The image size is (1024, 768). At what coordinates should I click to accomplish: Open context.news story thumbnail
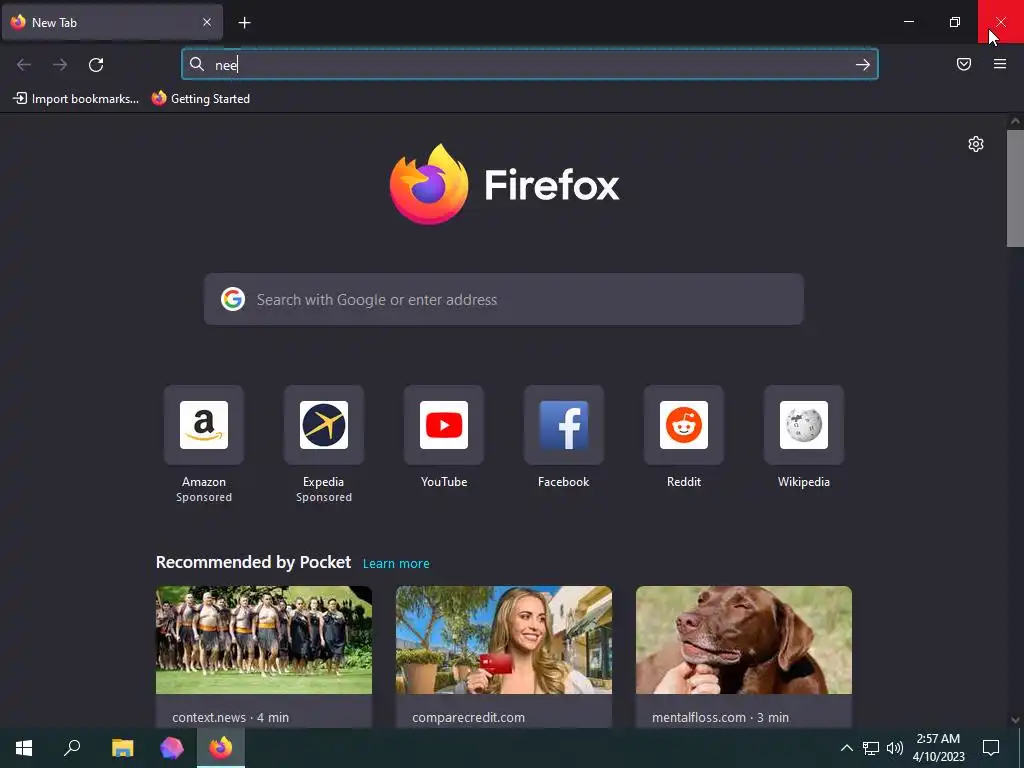264,640
